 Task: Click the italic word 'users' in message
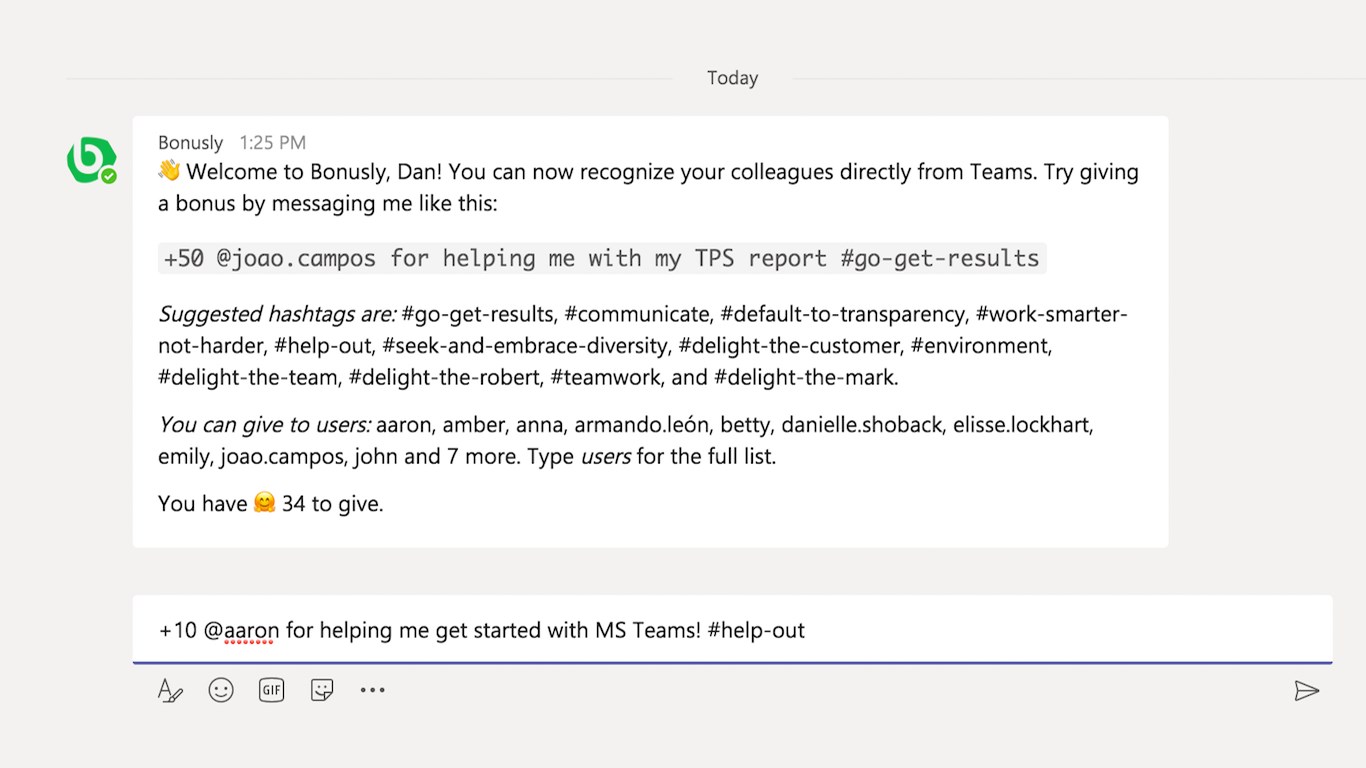coord(606,456)
